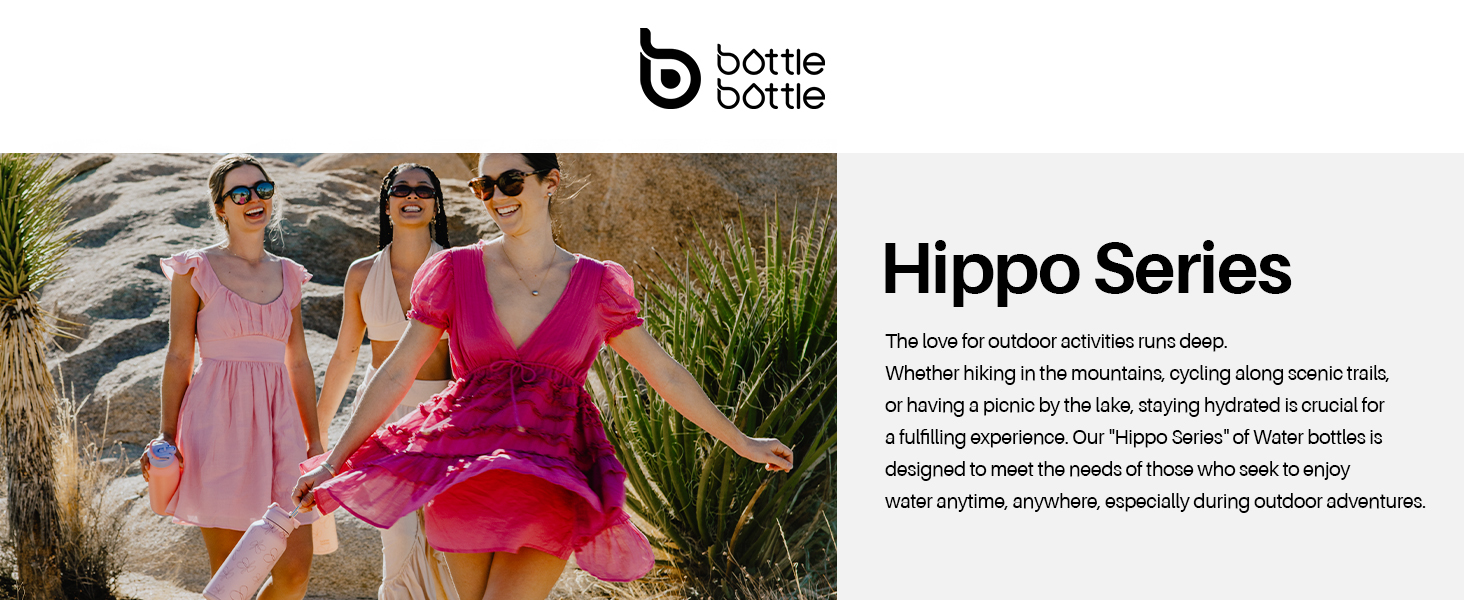Click the woman in magenta dress
This screenshot has height=600, width=1464.
[x=520, y=390]
